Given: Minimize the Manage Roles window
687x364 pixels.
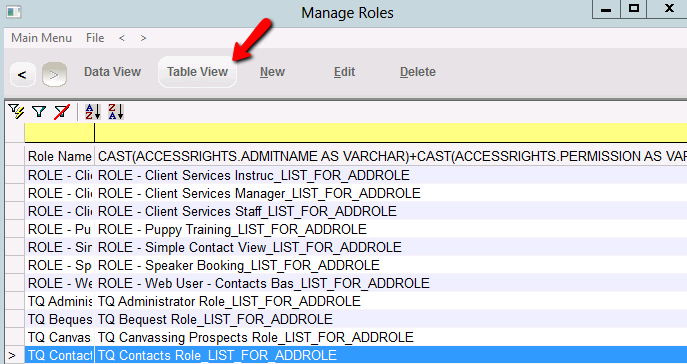Looking at the screenshot, I should click(x=606, y=9).
